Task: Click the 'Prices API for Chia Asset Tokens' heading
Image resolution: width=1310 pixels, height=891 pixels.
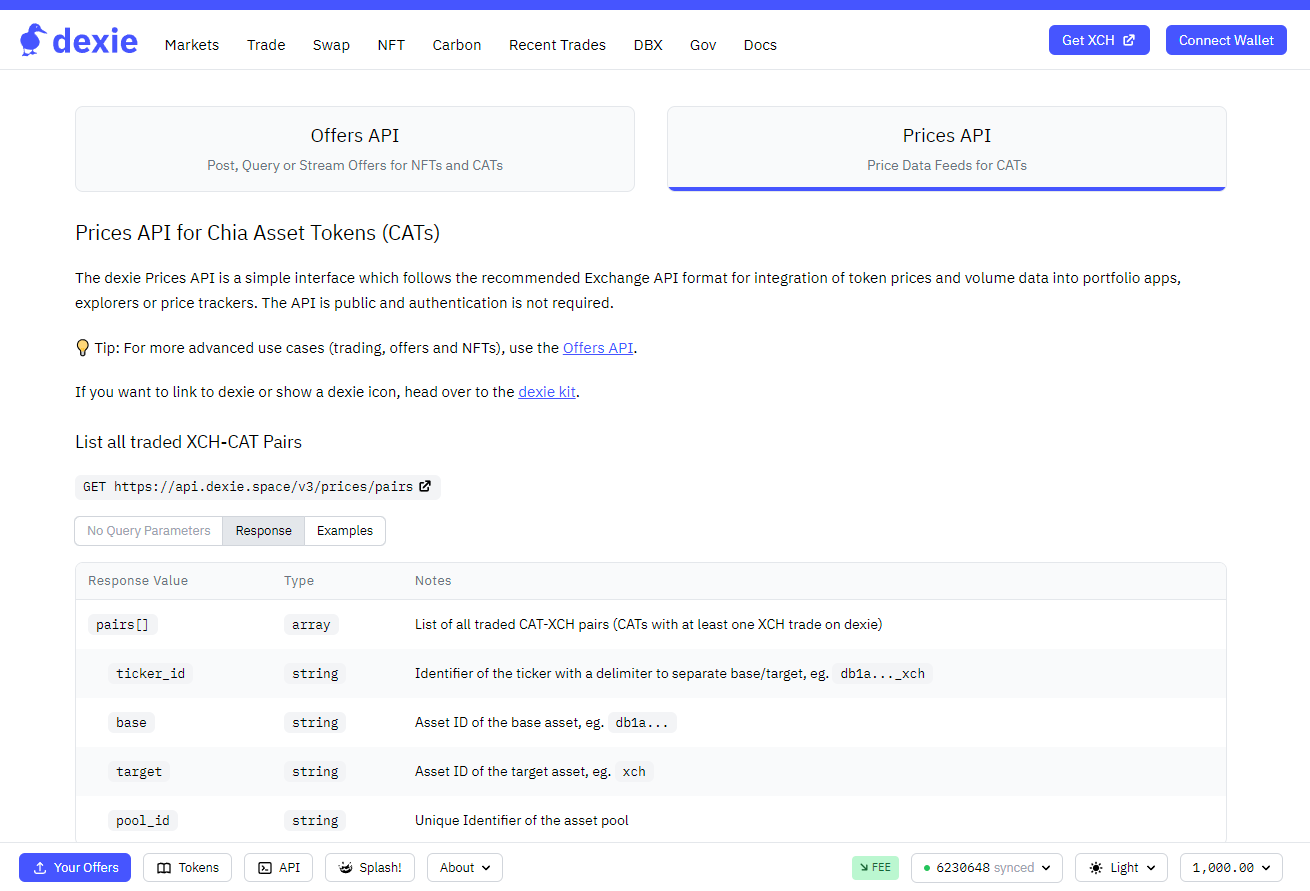Action: (257, 233)
